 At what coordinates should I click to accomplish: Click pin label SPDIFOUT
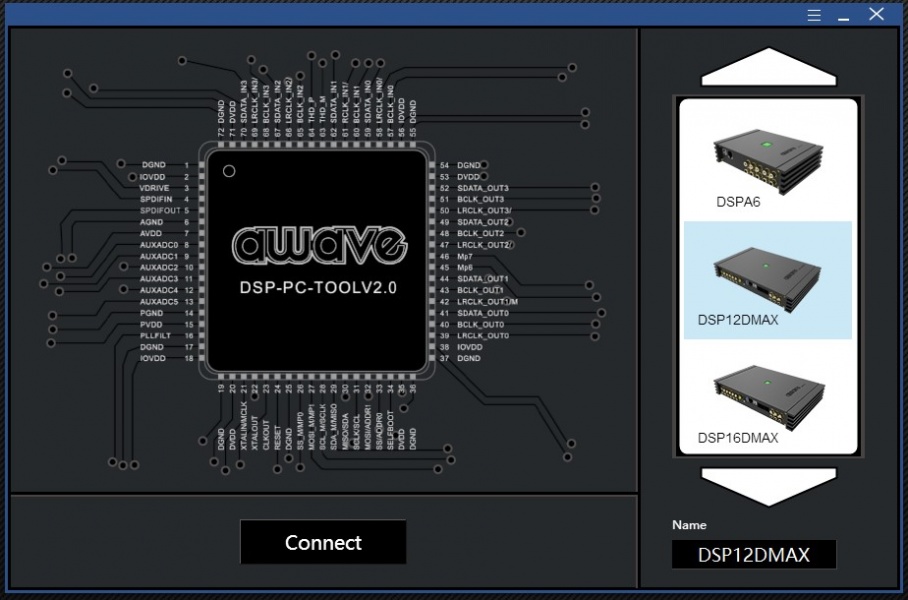160,210
